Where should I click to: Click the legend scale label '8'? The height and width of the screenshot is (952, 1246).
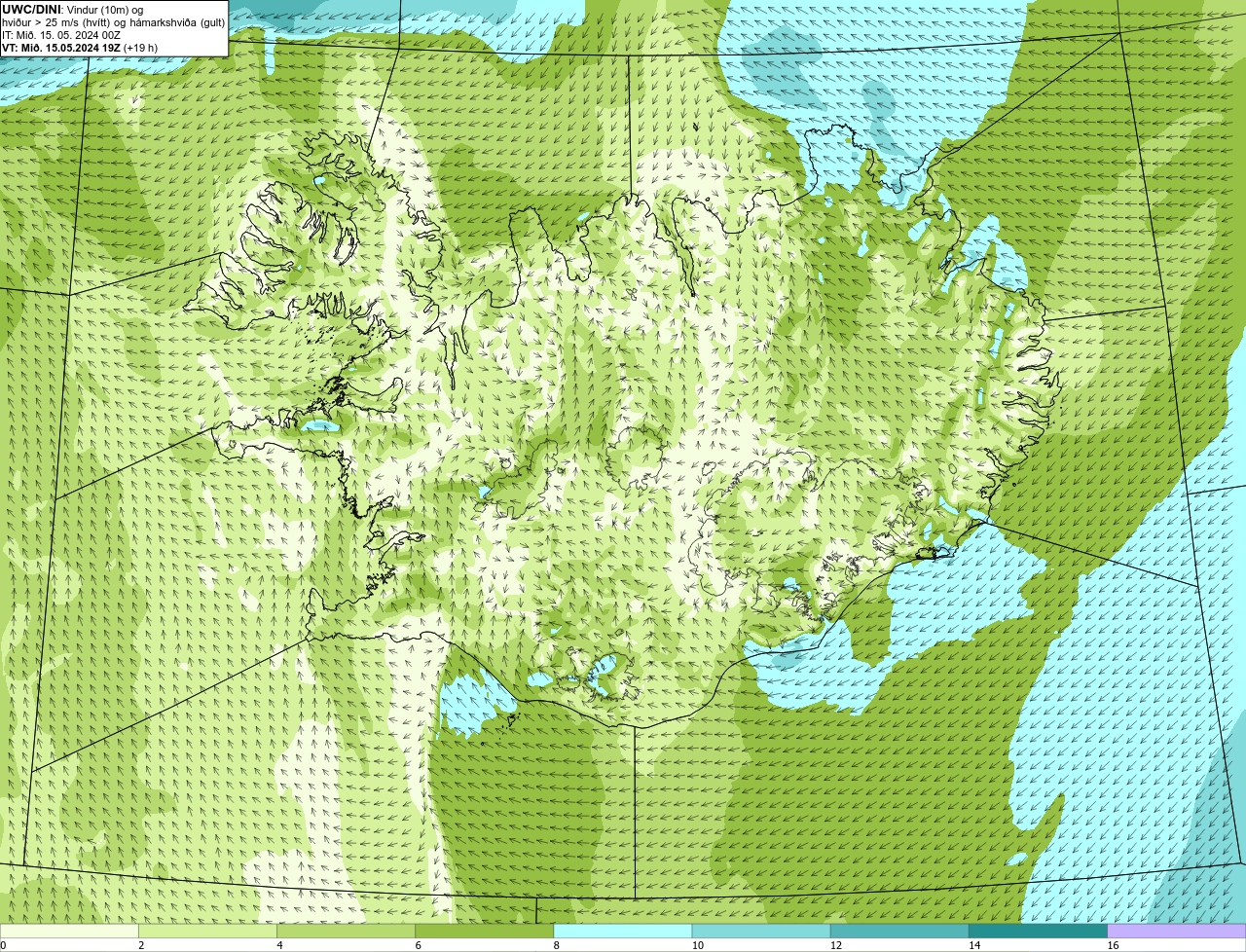pos(557,945)
